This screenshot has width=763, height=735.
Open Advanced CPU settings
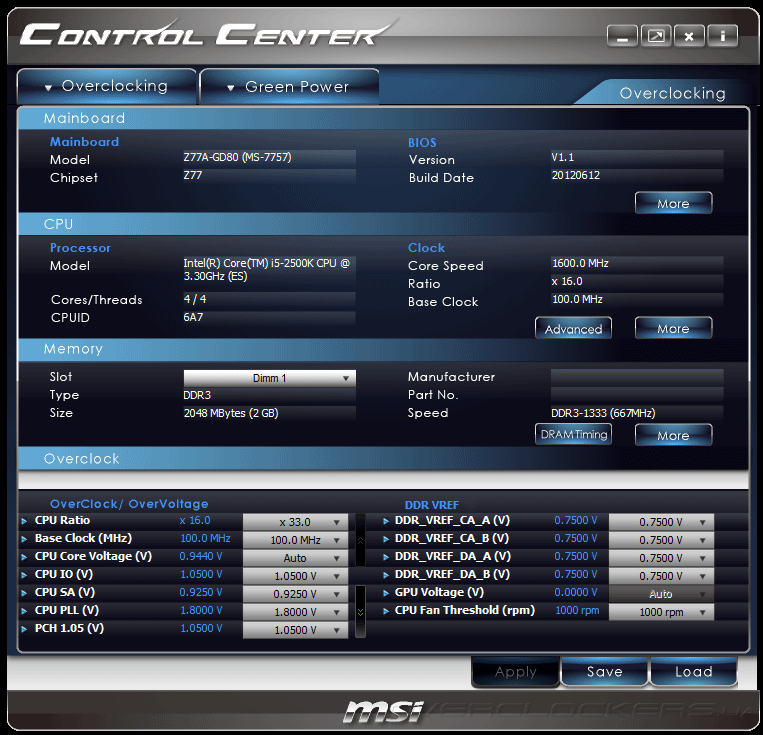(x=573, y=329)
